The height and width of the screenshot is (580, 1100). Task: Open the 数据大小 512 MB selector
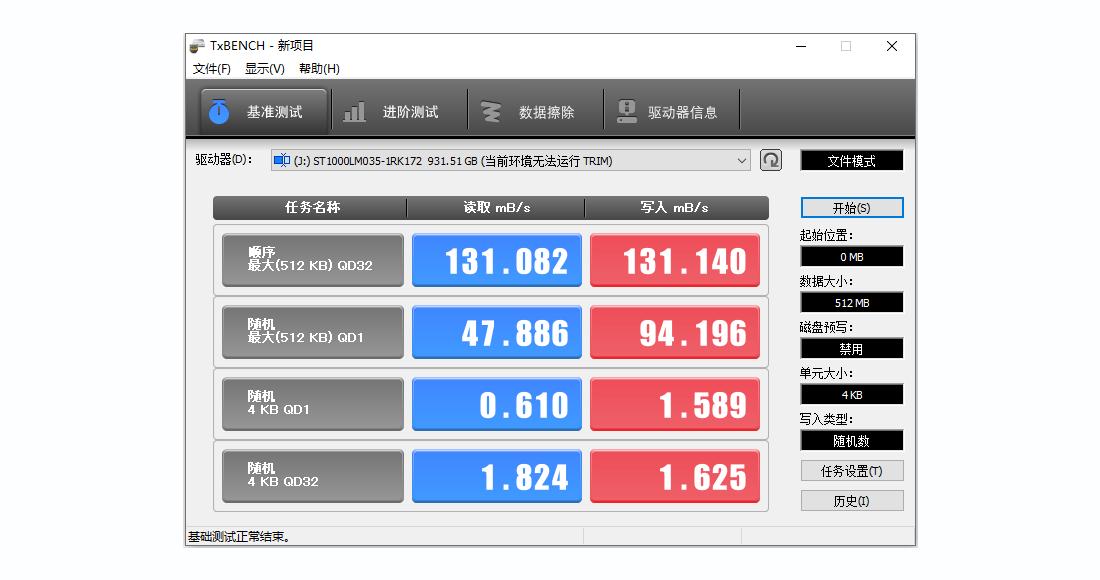tap(851, 302)
